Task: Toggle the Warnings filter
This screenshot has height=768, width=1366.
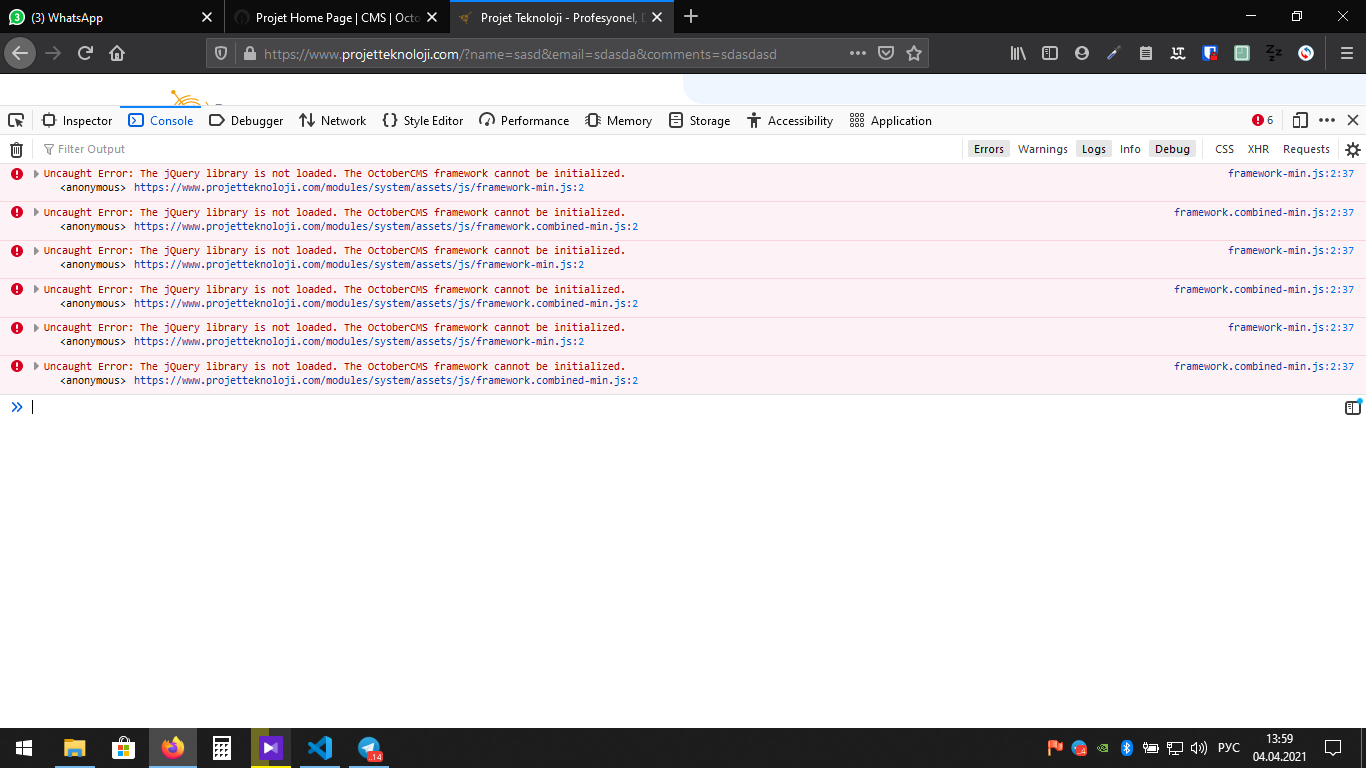Action: 1043,149
